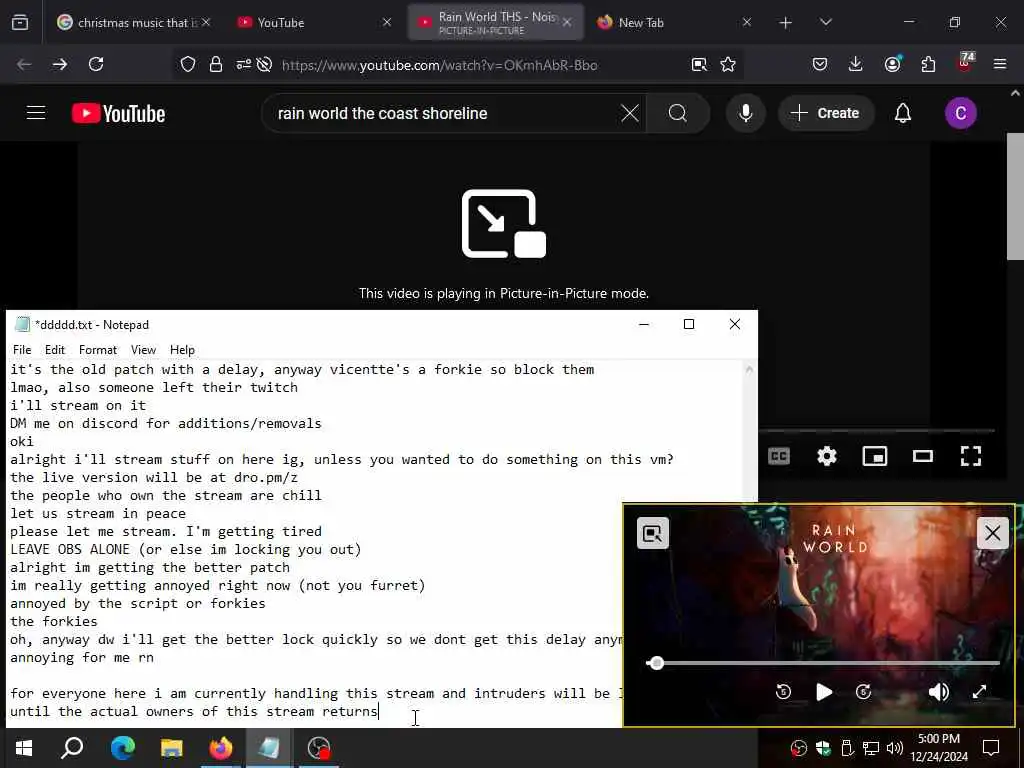This screenshot has height=768, width=1024.
Task: Open the extension icon with 74 badge
Action: coord(965,63)
